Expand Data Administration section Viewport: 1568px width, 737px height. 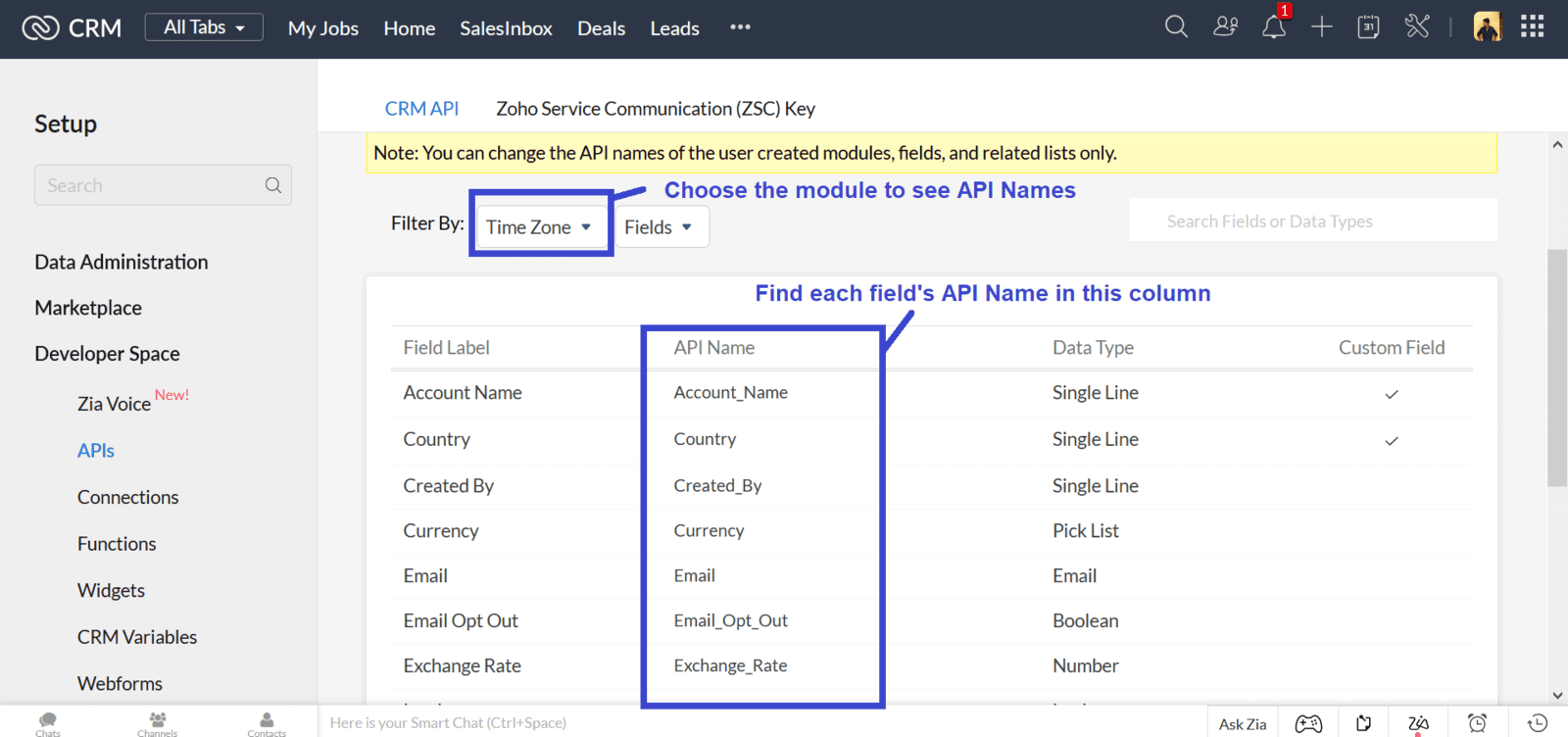pos(122,262)
